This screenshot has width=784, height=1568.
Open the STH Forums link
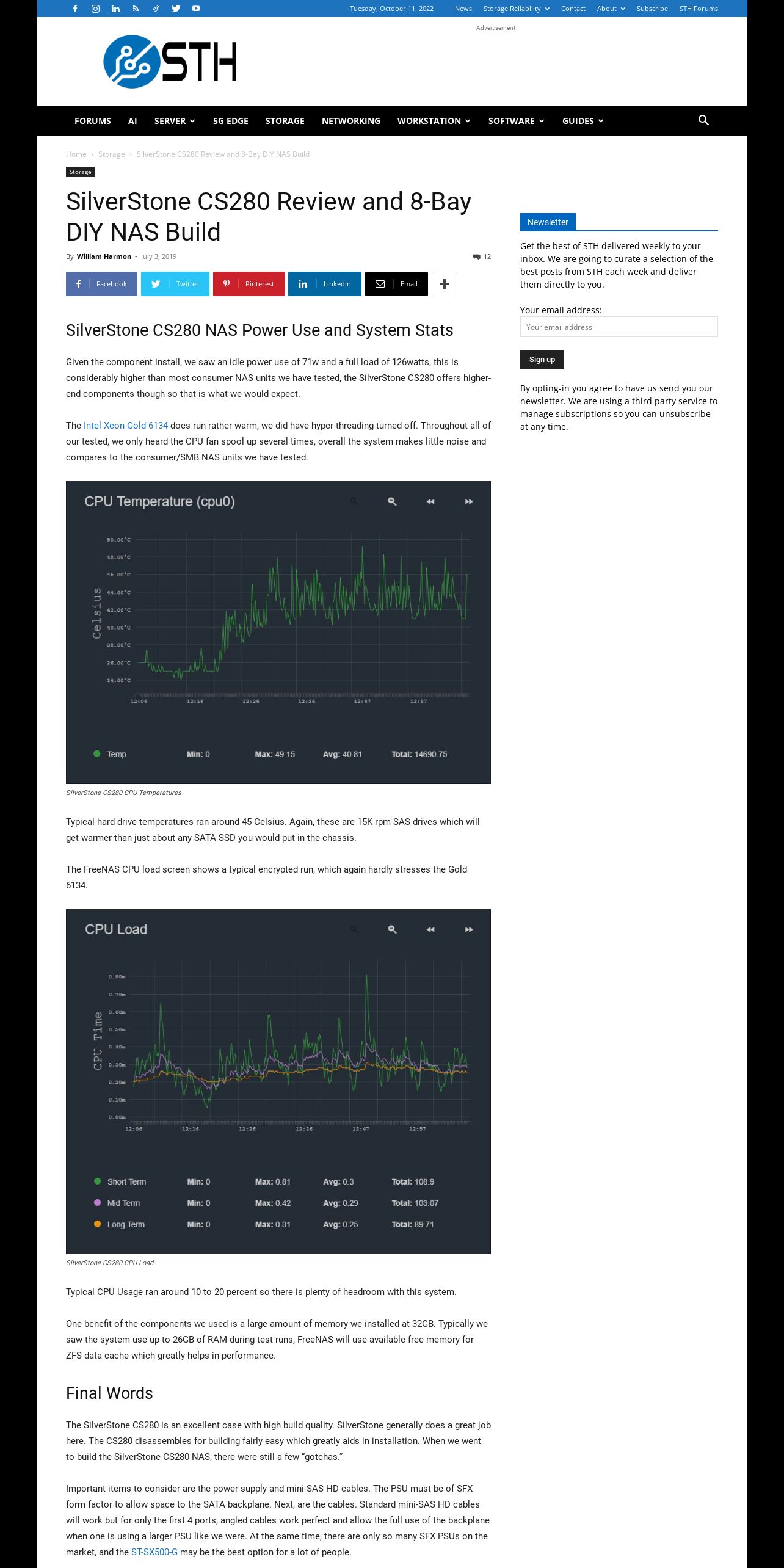point(699,9)
